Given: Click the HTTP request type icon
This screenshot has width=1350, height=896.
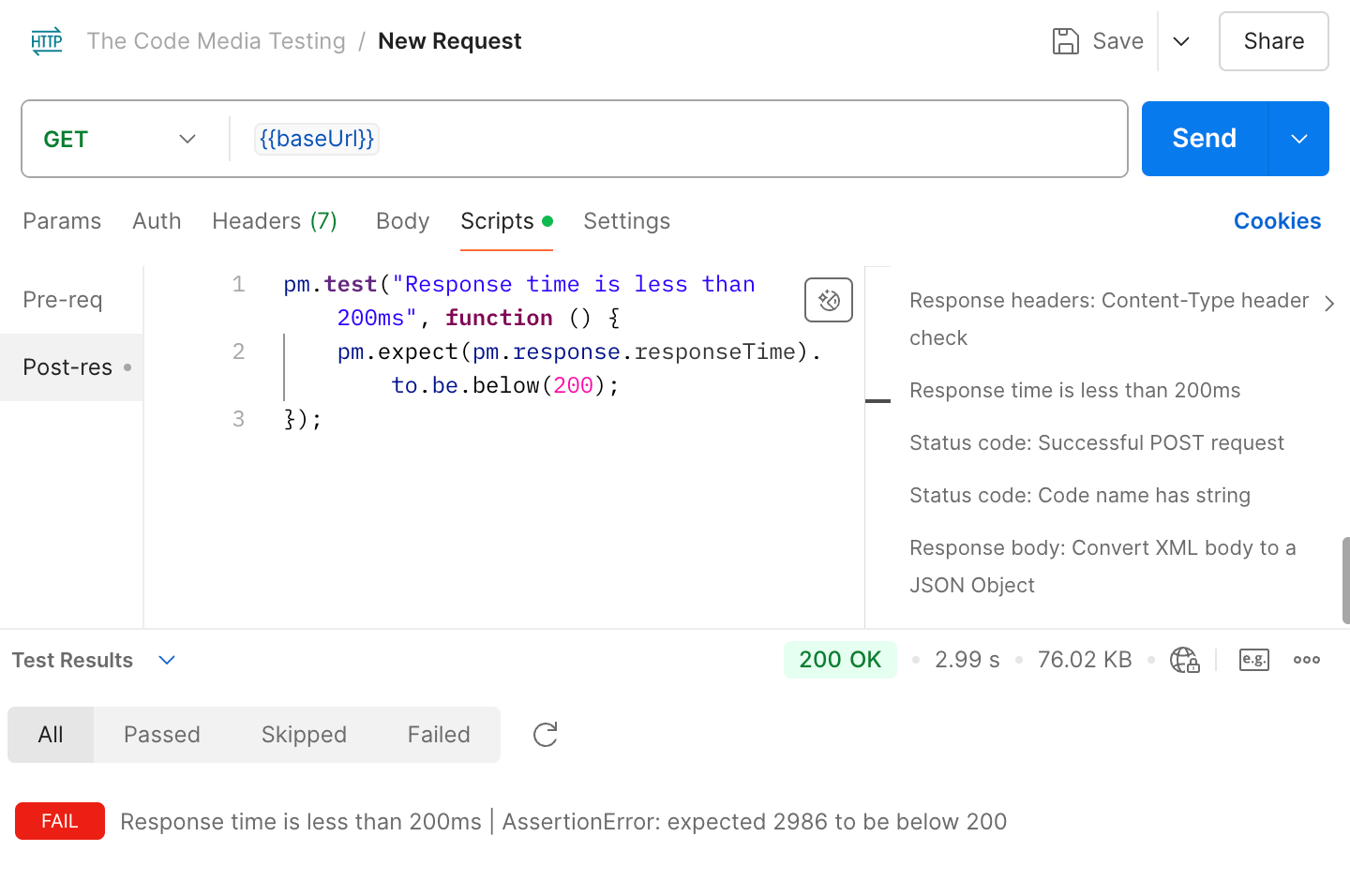Looking at the screenshot, I should (x=47, y=41).
